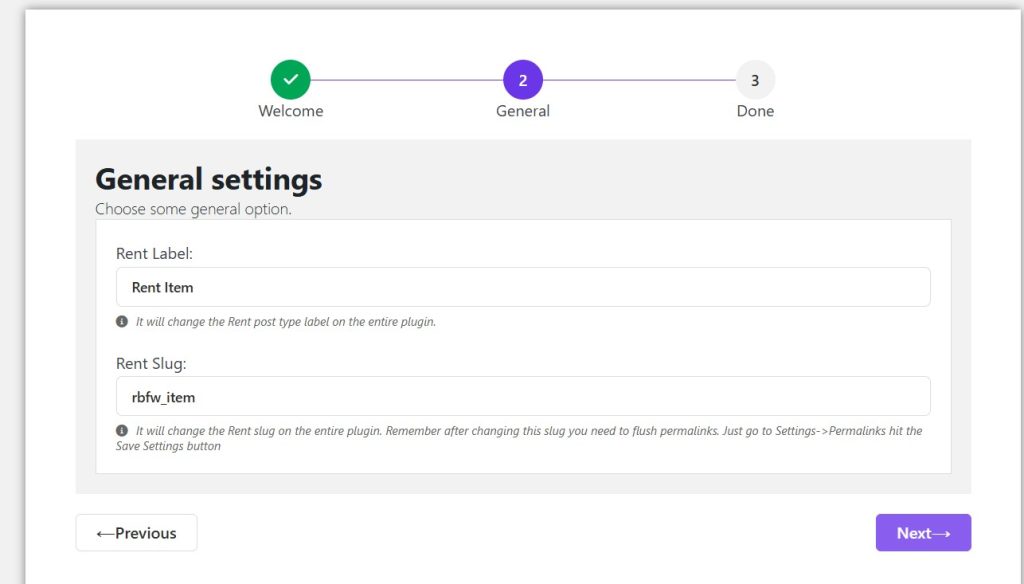Click the "Rent Label:" field label

tap(154, 254)
